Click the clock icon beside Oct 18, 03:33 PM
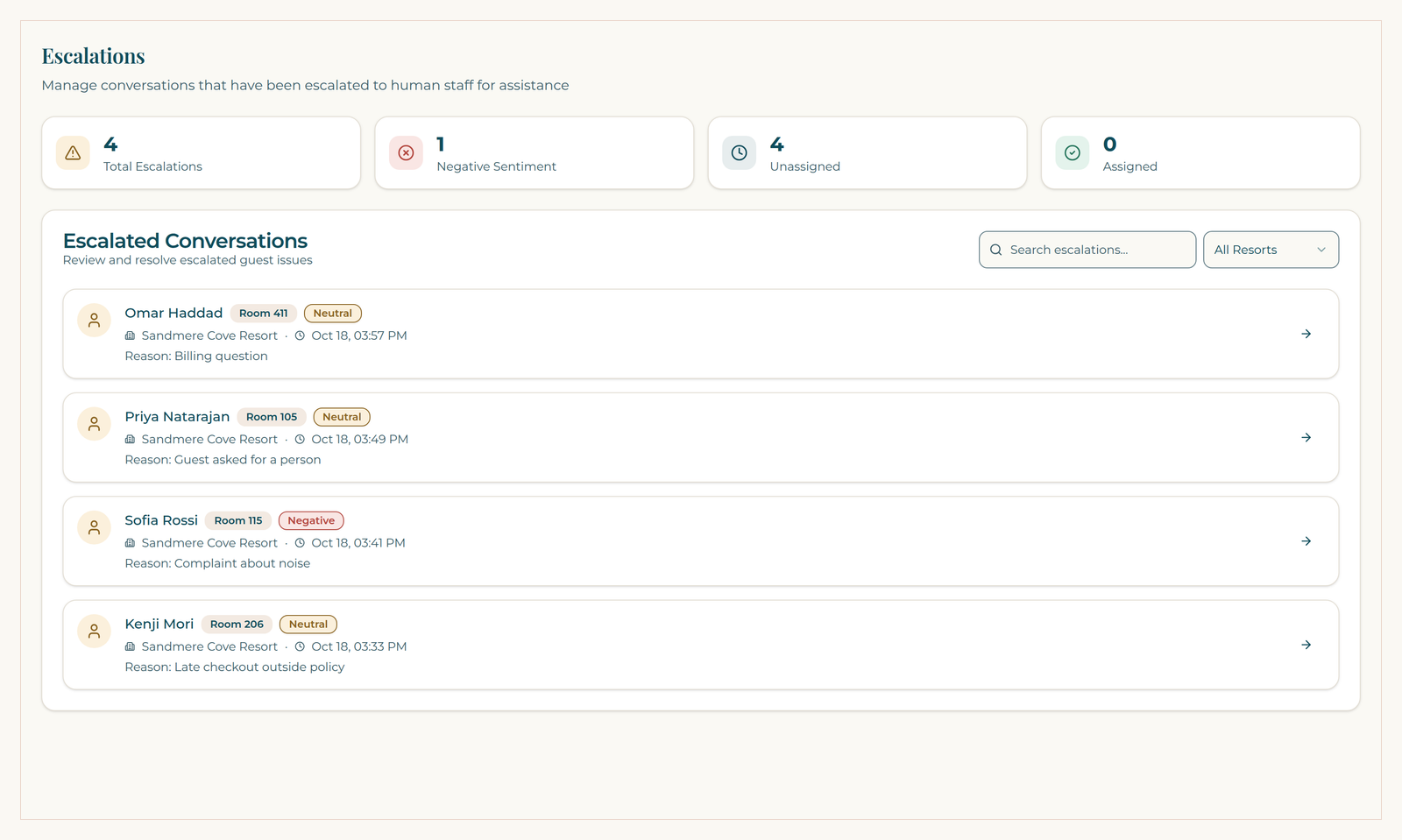Image resolution: width=1402 pixels, height=840 pixels. [300, 646]
